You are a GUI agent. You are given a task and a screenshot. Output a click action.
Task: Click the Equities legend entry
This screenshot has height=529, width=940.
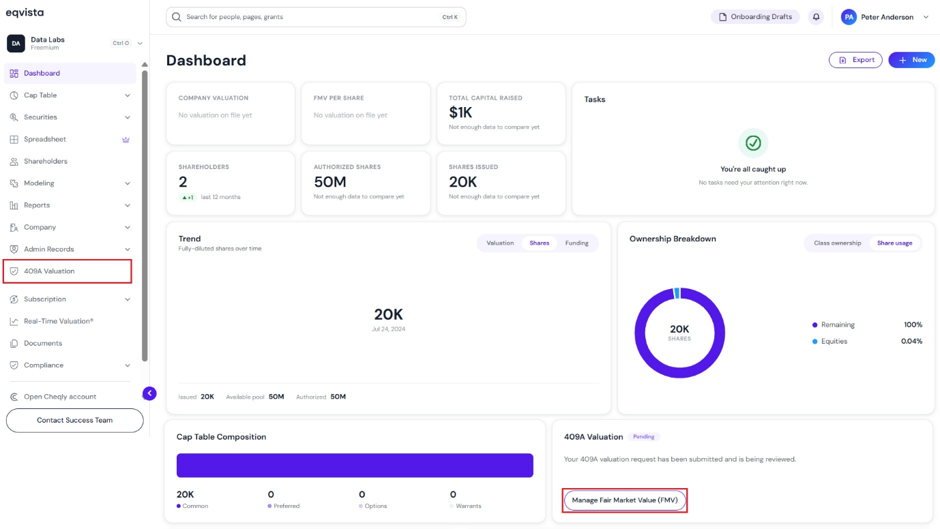coord(867,341)
